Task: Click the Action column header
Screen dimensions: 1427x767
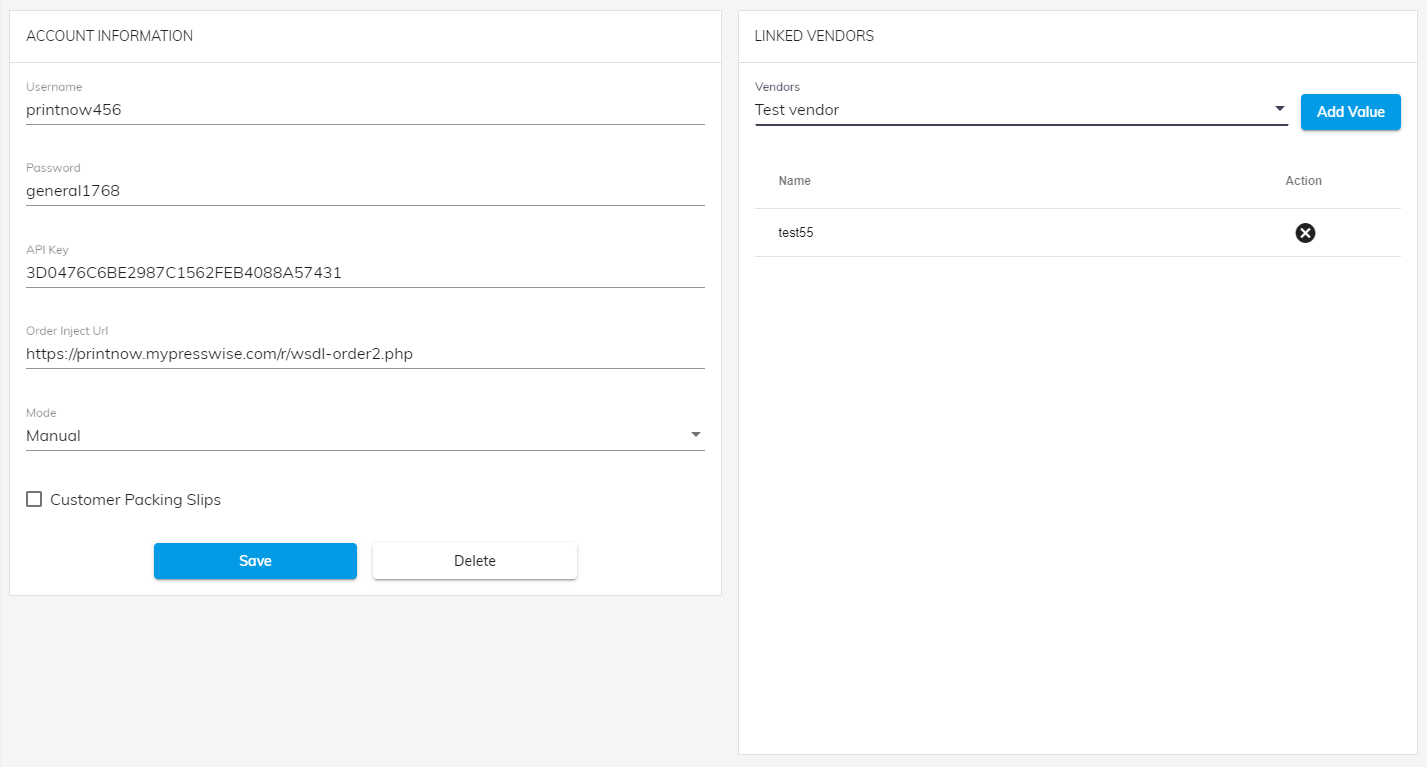Action: click(x=1304, y=181)
